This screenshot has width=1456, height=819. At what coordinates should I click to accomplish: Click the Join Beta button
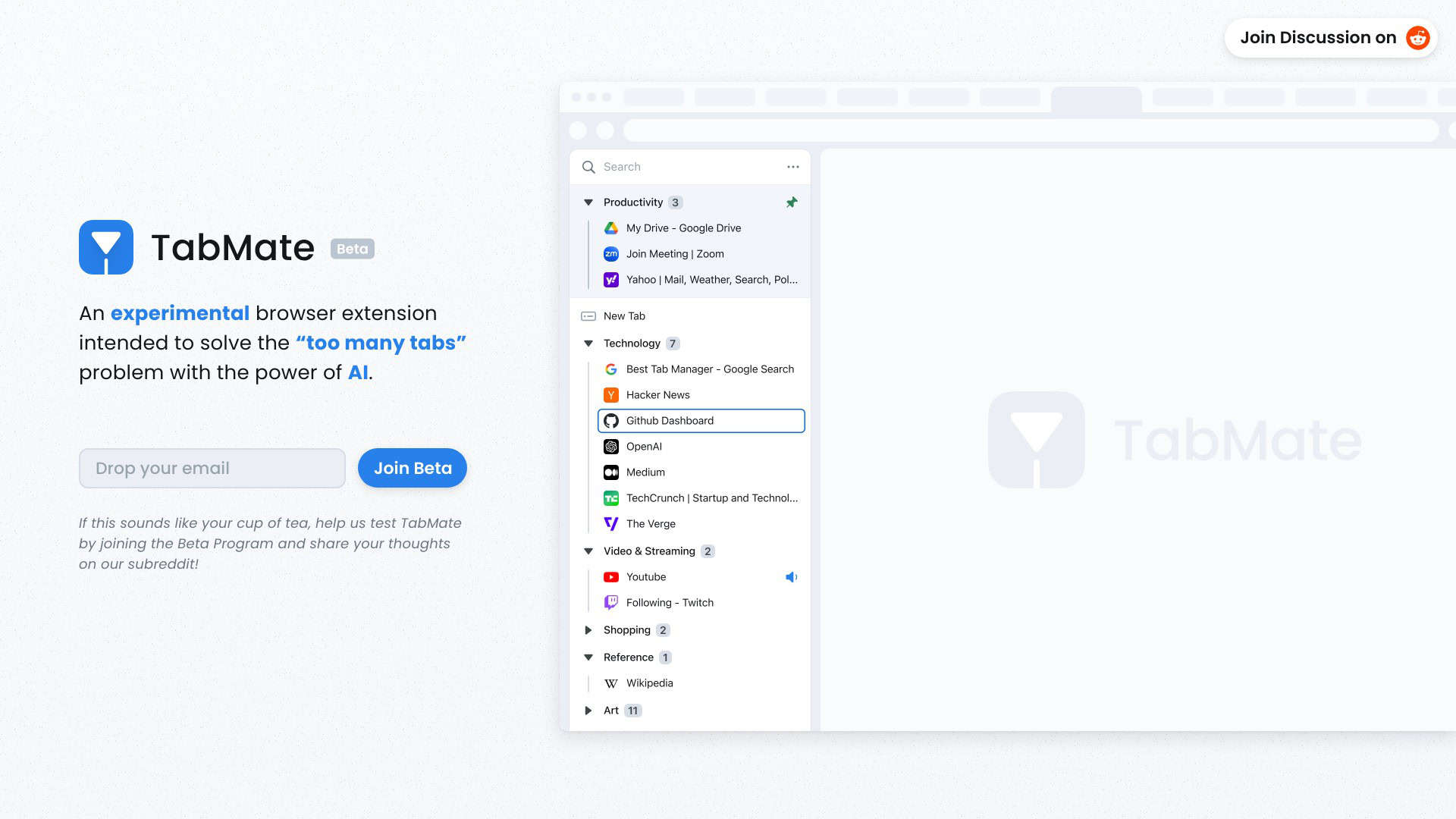click(412, 468)
